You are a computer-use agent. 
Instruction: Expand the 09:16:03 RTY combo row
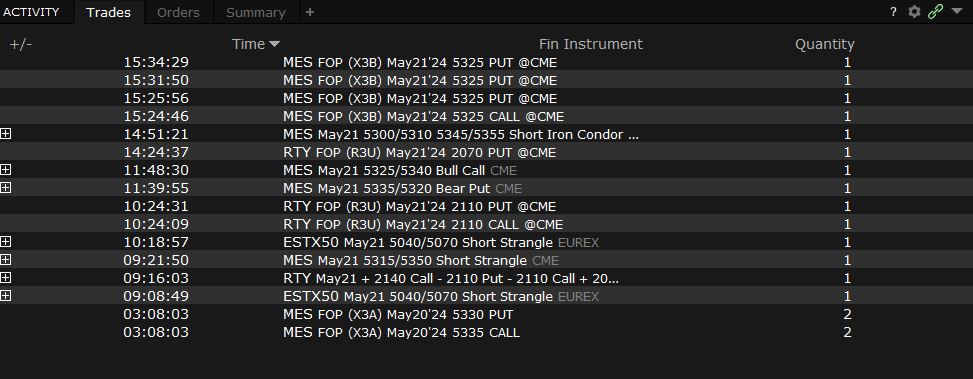6,278
